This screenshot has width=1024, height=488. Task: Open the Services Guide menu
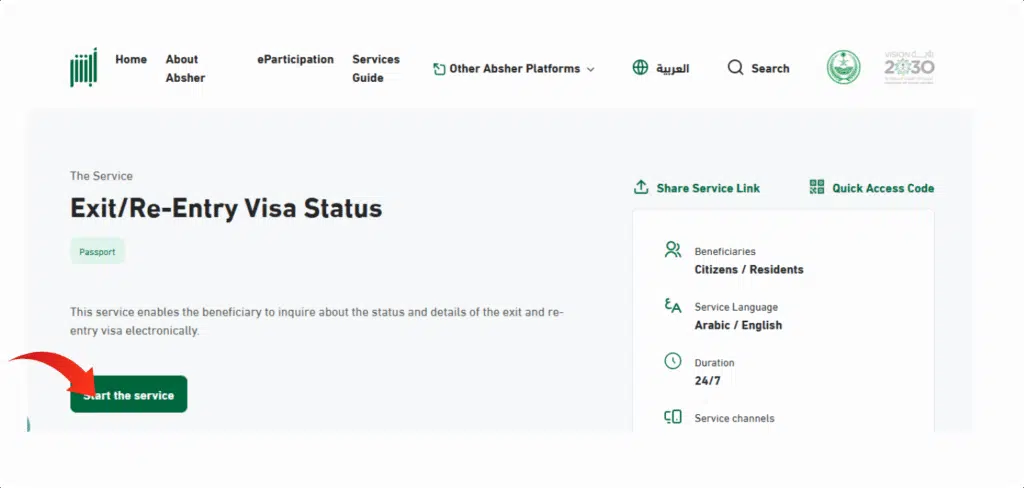pyautogui.click(x=375, y=68)
